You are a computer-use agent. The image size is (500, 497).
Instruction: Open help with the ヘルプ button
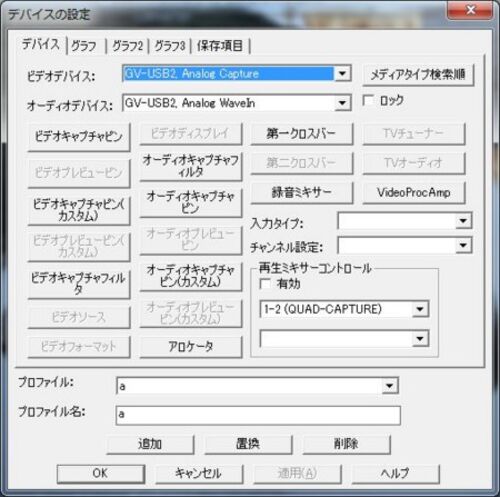tap(395, 473)
